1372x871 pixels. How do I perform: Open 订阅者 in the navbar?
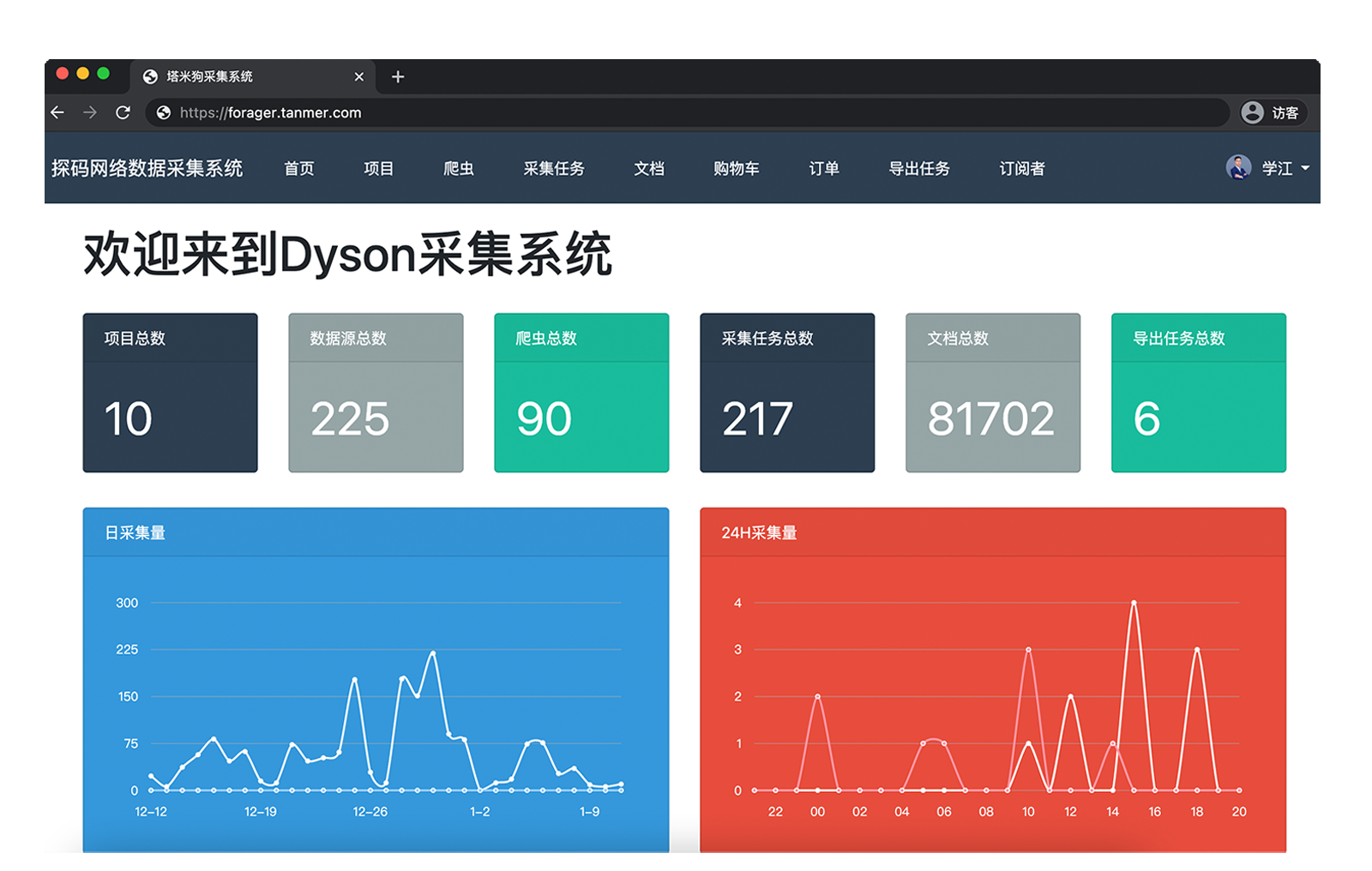(1022, 168)
